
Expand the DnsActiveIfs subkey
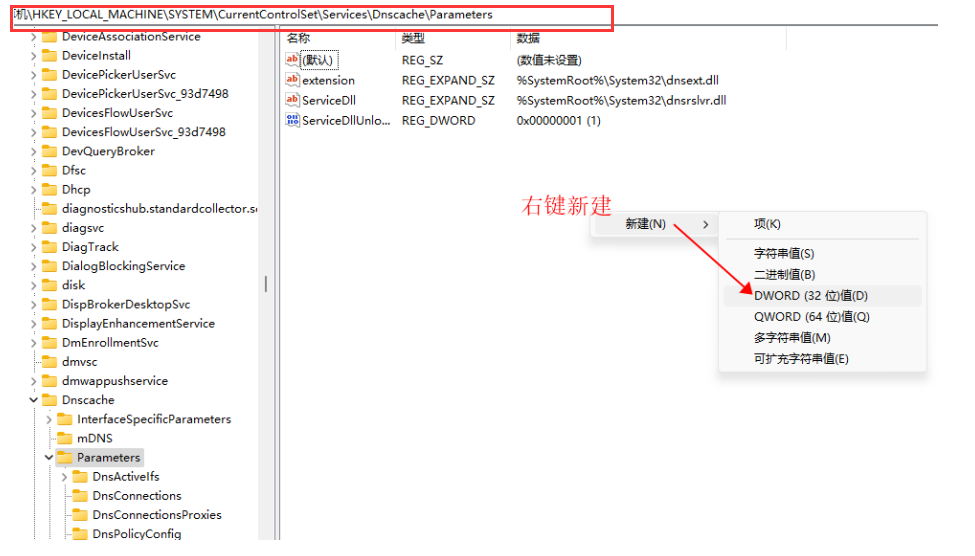tap(65, 477)
